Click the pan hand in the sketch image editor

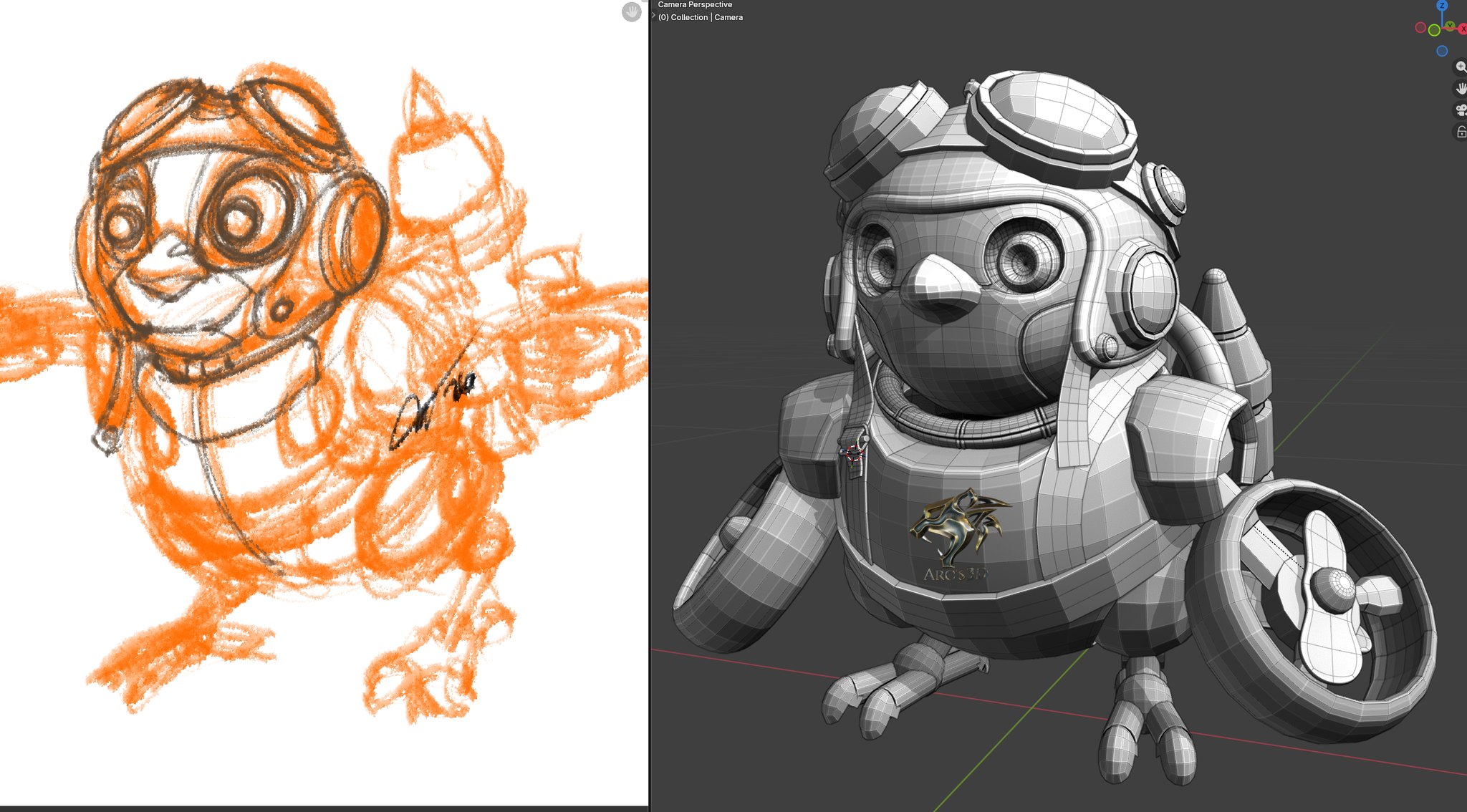tap(631, 11)
